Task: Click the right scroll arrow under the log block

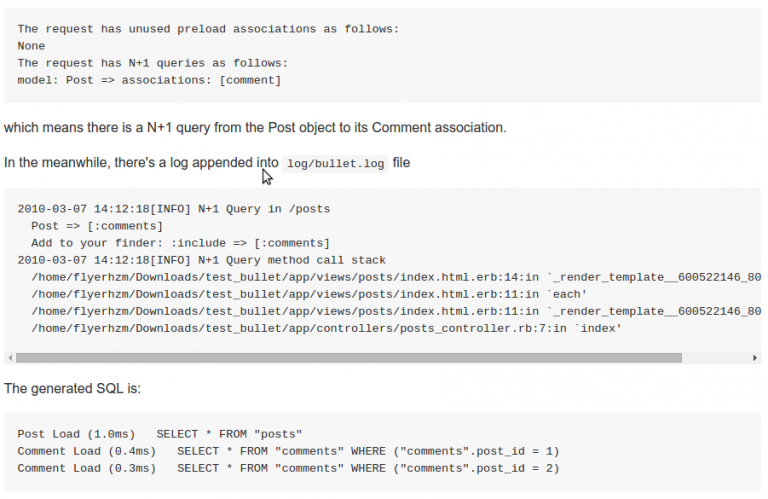Action: [755, 357]
